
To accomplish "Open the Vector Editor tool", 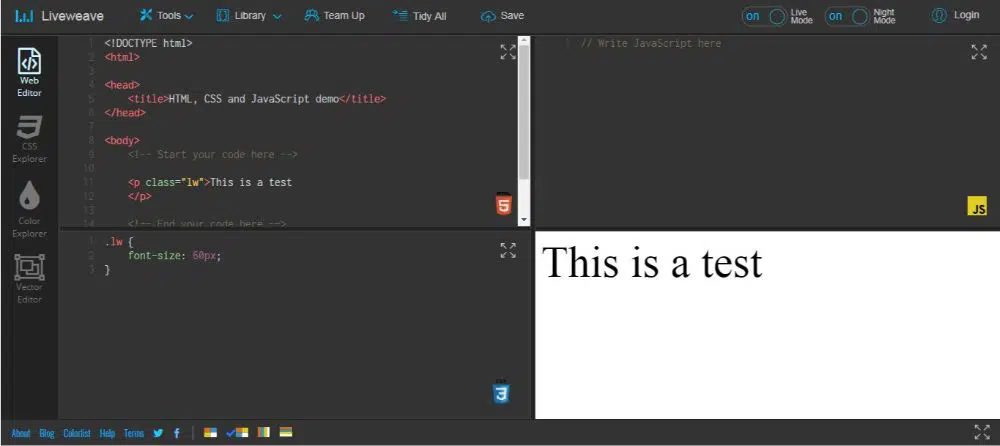I will click(29, 278).
